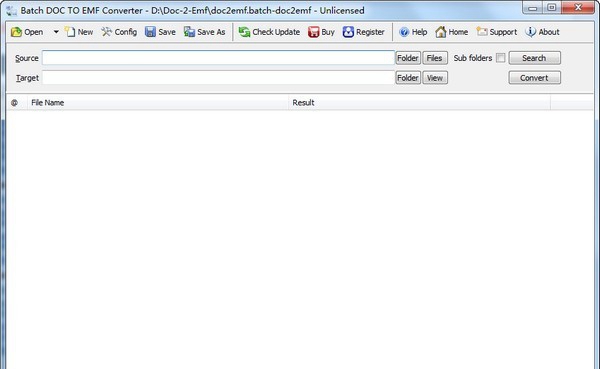
Task: Open Support from the toolbar
Action: 497,32
